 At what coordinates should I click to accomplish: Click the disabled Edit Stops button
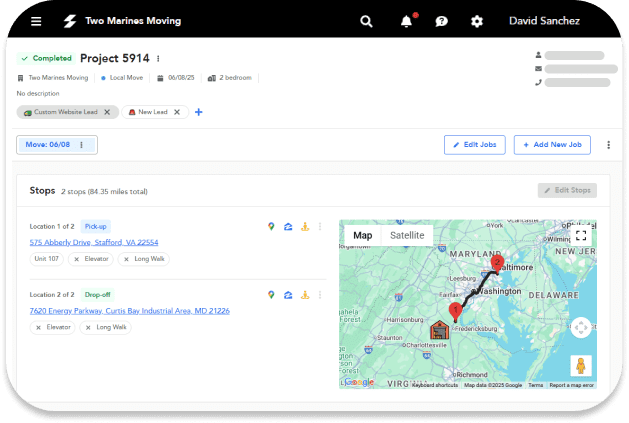click(567, 190)
